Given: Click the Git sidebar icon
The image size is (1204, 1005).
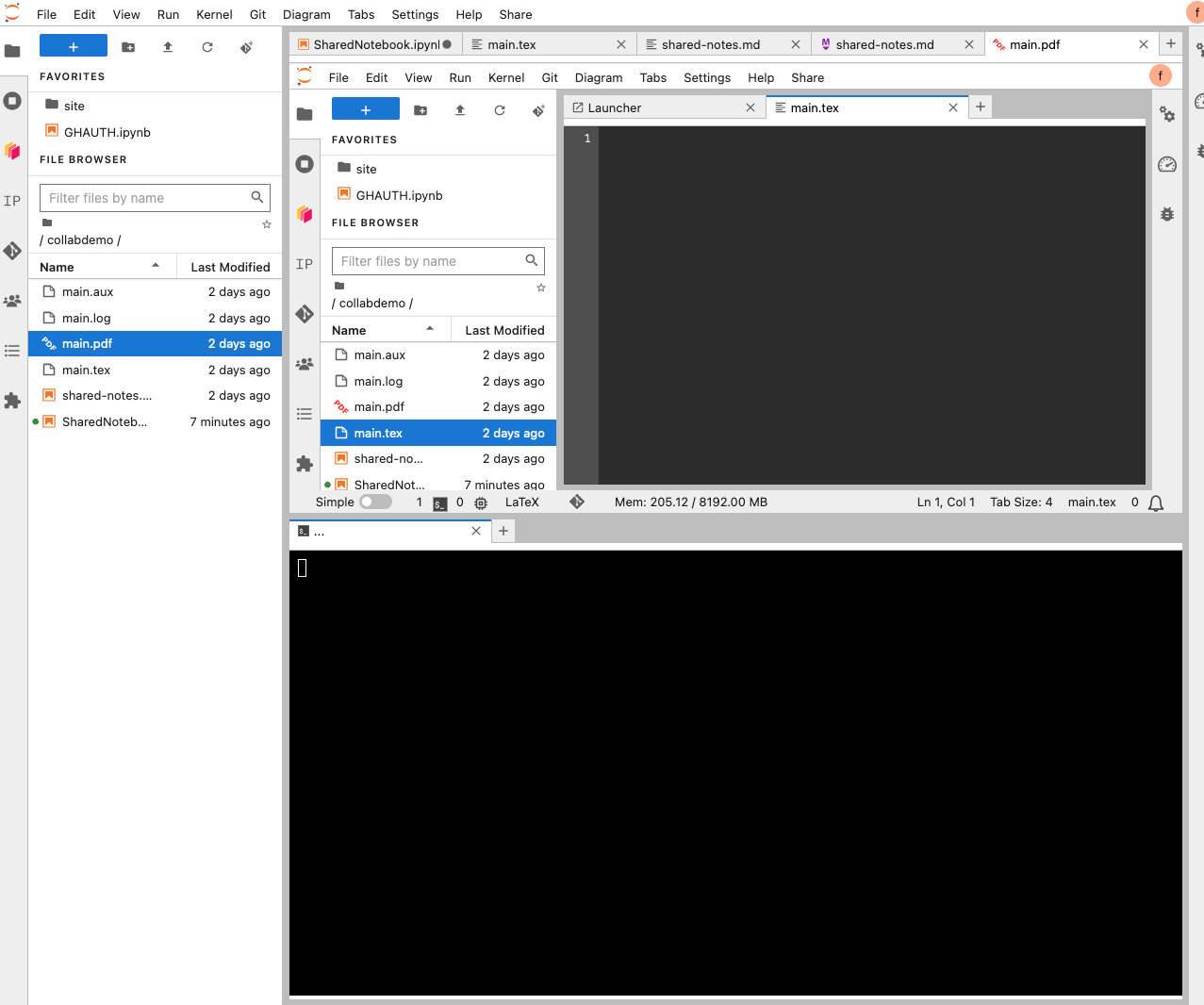Looking at the screenshot, I should 12,251.
